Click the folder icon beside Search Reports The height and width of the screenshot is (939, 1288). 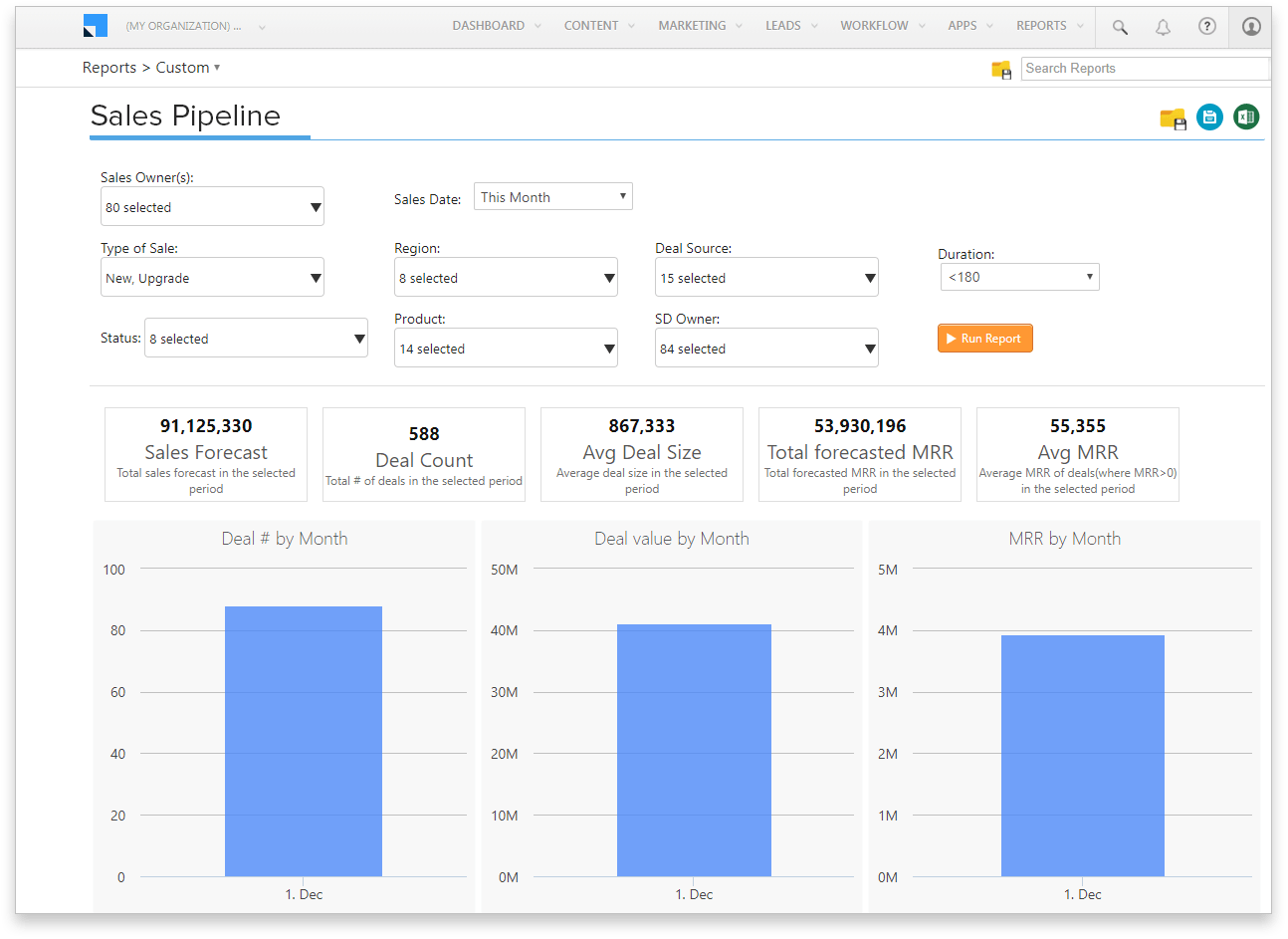tap(1001, 69)
